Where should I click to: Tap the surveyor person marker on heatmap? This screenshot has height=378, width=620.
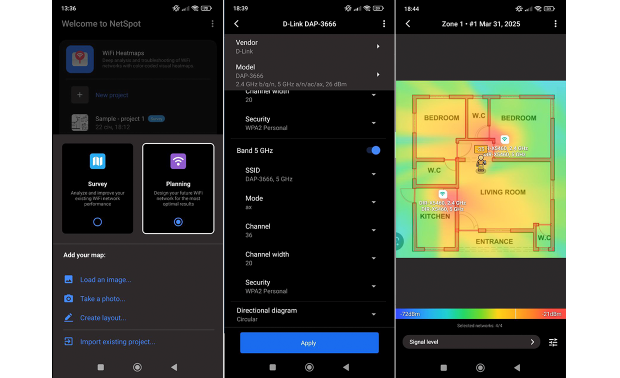tap(481, 163)
